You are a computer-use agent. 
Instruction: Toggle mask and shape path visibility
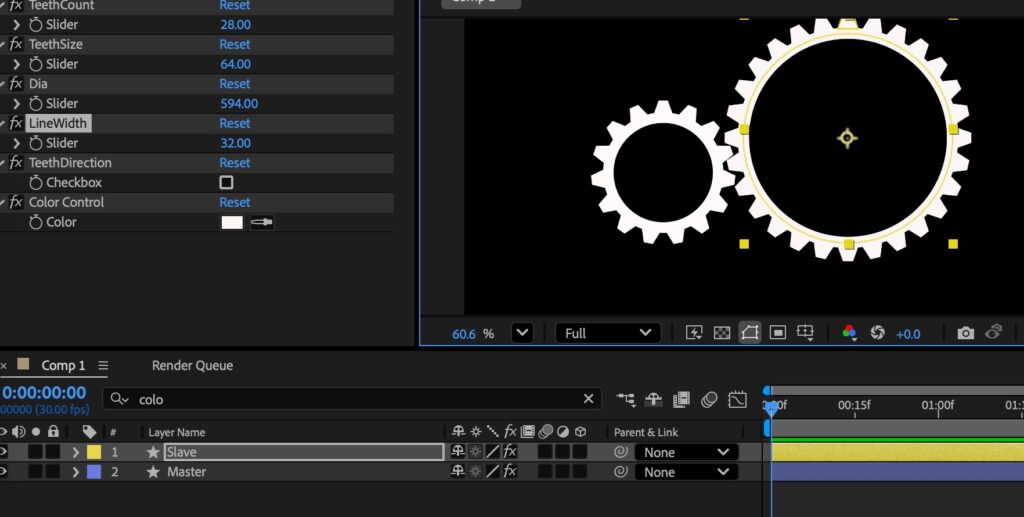(749, 333)
